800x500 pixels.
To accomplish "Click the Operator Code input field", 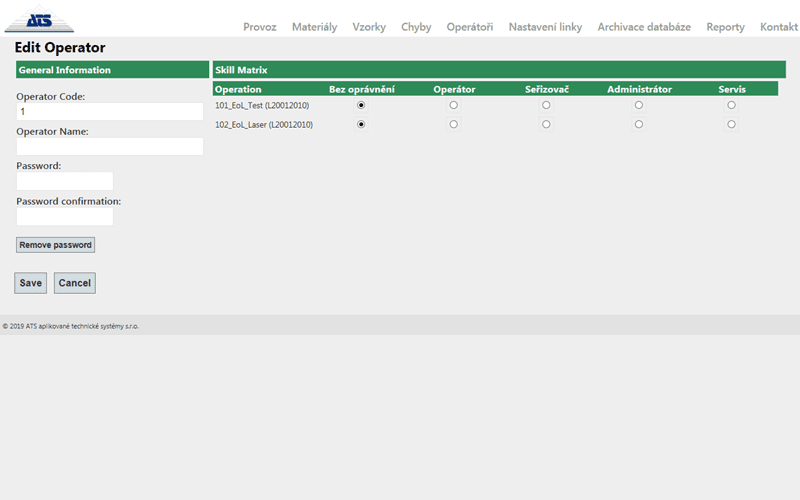I will [x=110, y=112].
